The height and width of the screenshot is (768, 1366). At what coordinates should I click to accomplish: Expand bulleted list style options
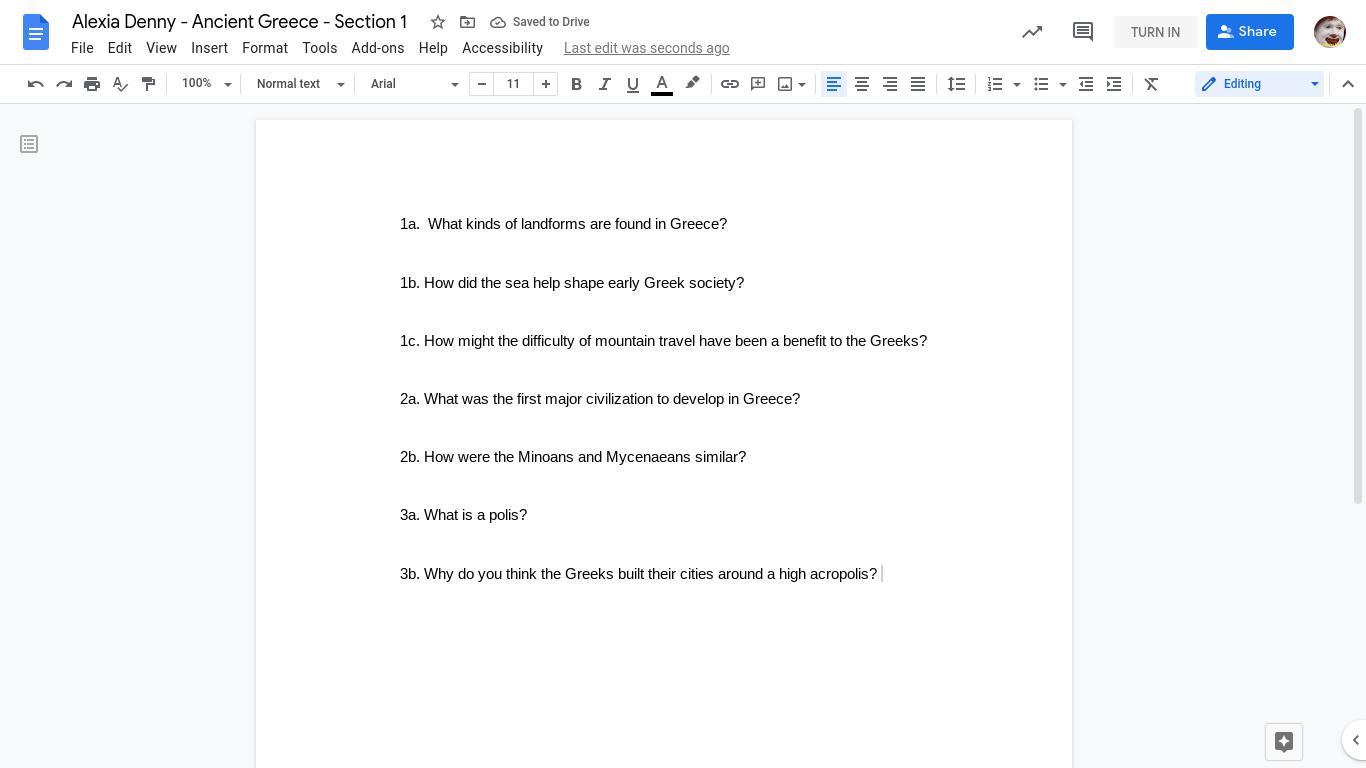click(1063, 84)
